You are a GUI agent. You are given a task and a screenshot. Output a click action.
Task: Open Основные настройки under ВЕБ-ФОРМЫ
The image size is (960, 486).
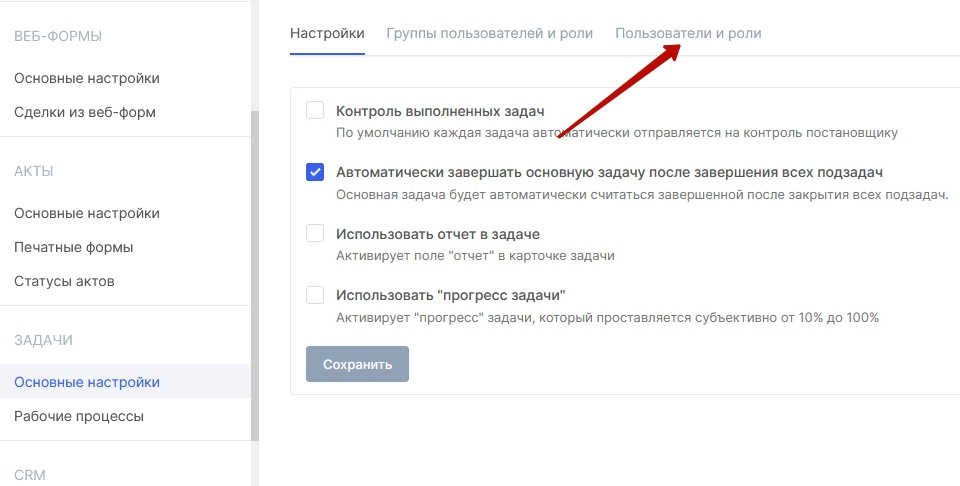(x=87, y=78)
